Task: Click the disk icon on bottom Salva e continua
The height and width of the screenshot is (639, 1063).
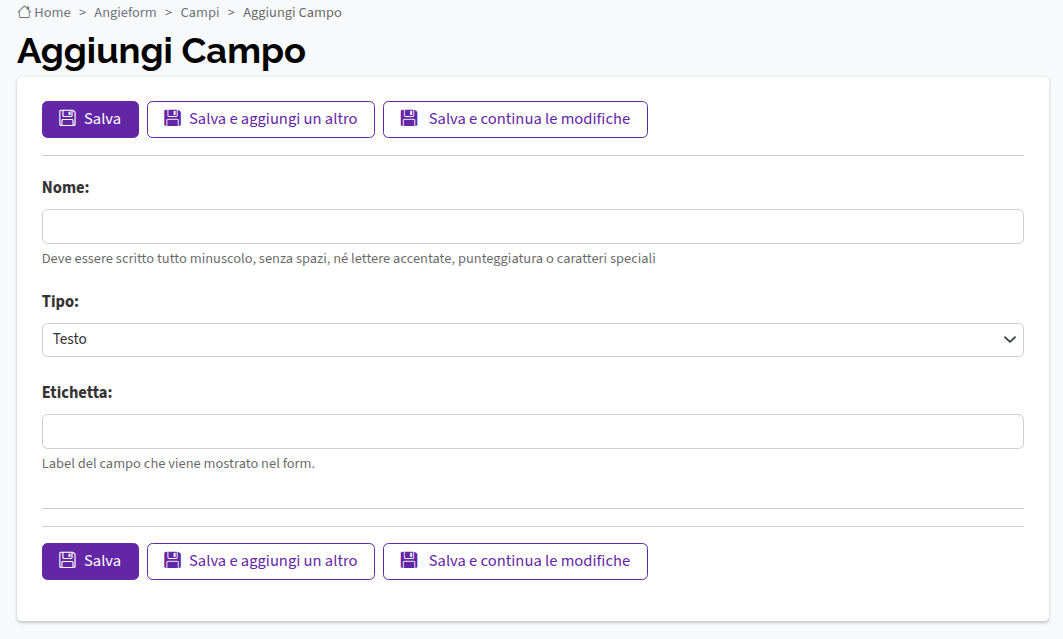Action: [409, 560]
